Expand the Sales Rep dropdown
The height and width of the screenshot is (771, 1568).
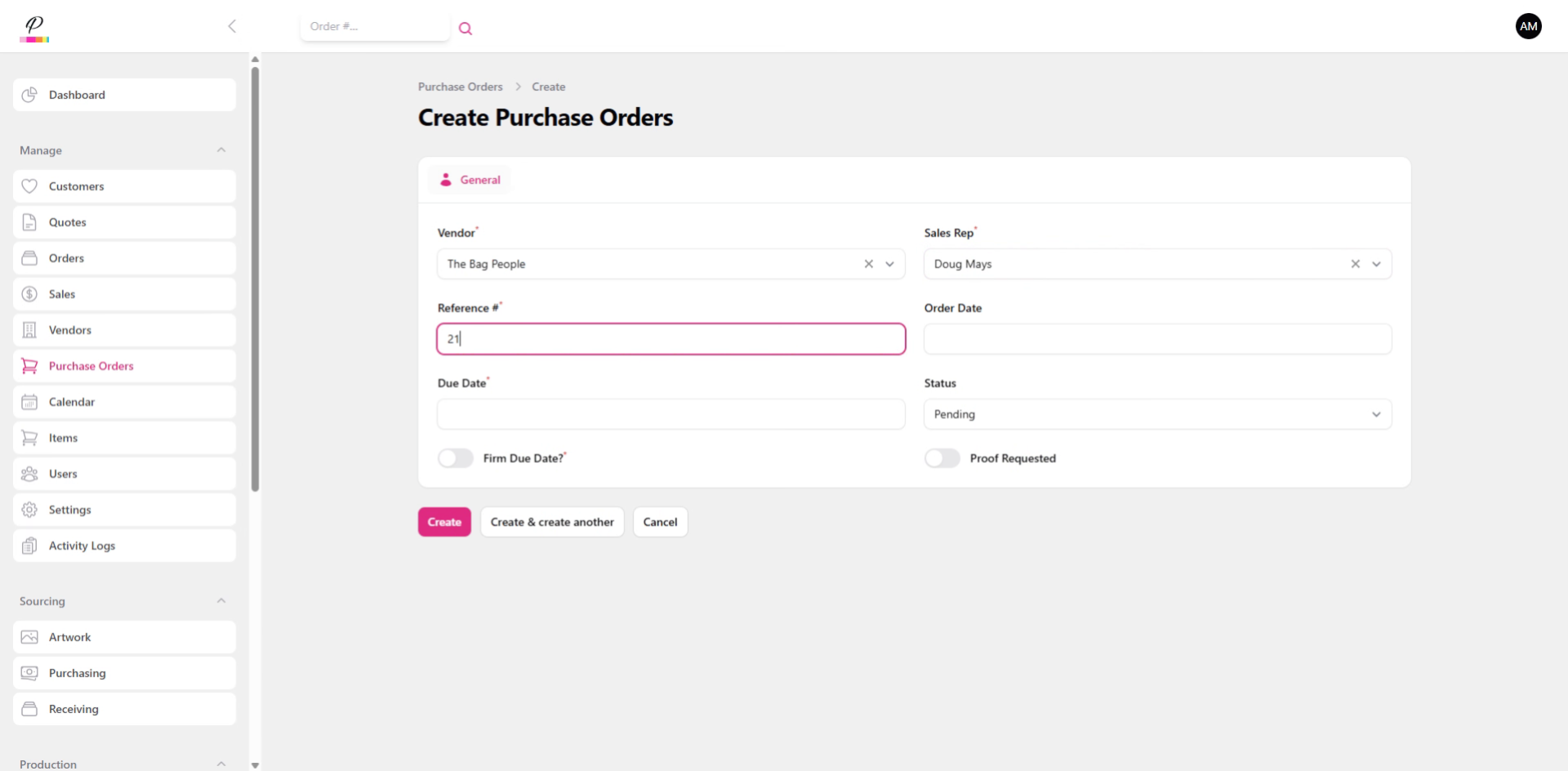[x=1378, y=264]
